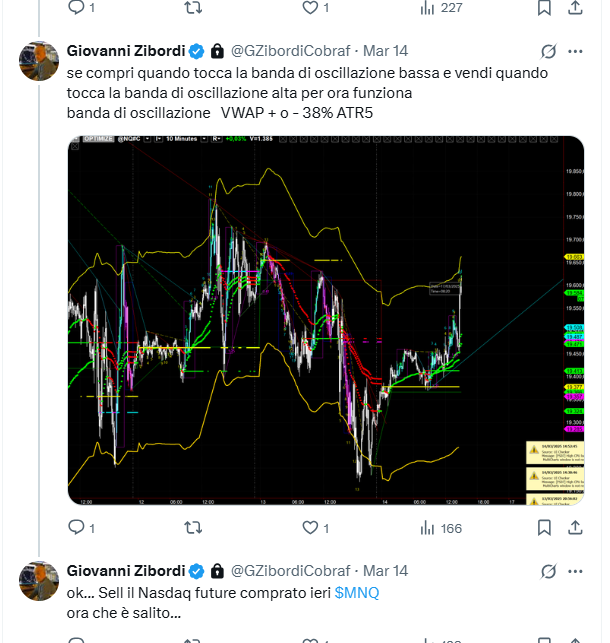Bookmark the tweet with 227 views
This screenshot has width=610, height=643.
pyautogui.click(x=544, y=7)
